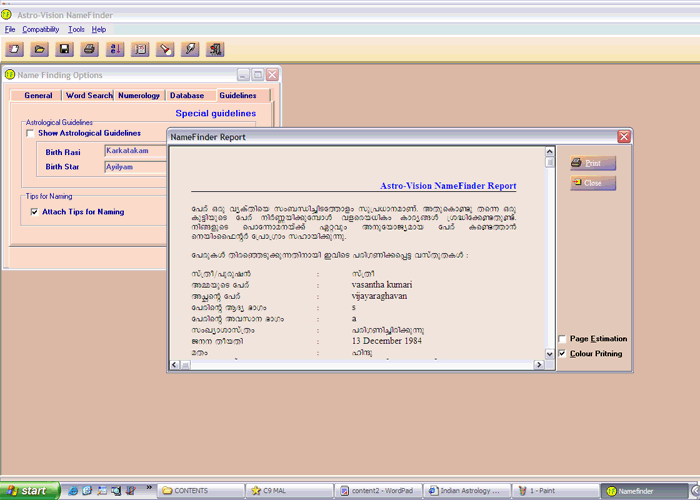Click the report page toolbar icon
The width and height of the screenshot is (700, 500).
click(140, 49)
